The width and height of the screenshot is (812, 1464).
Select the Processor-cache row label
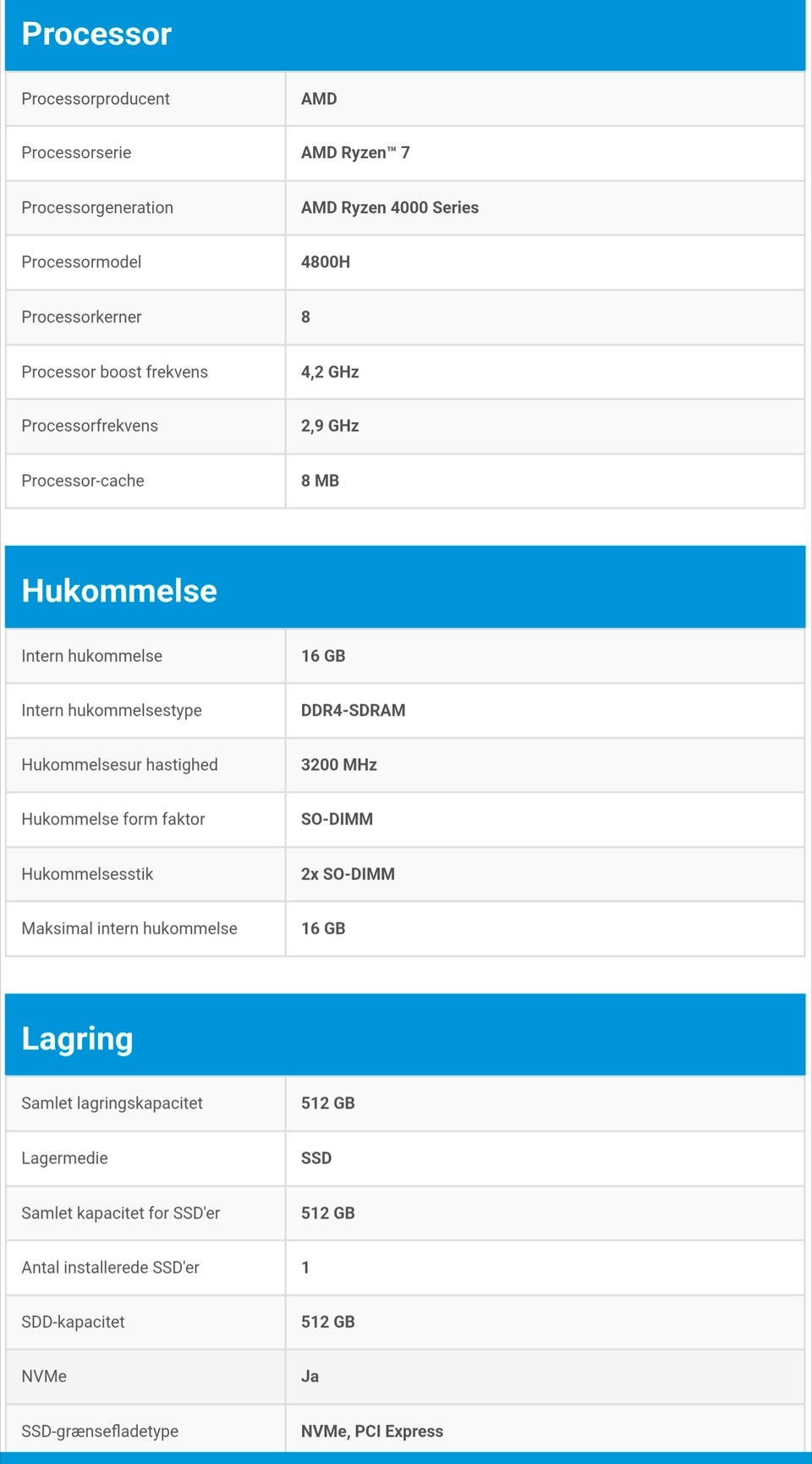pyautogui.click(x=83, y=481)
